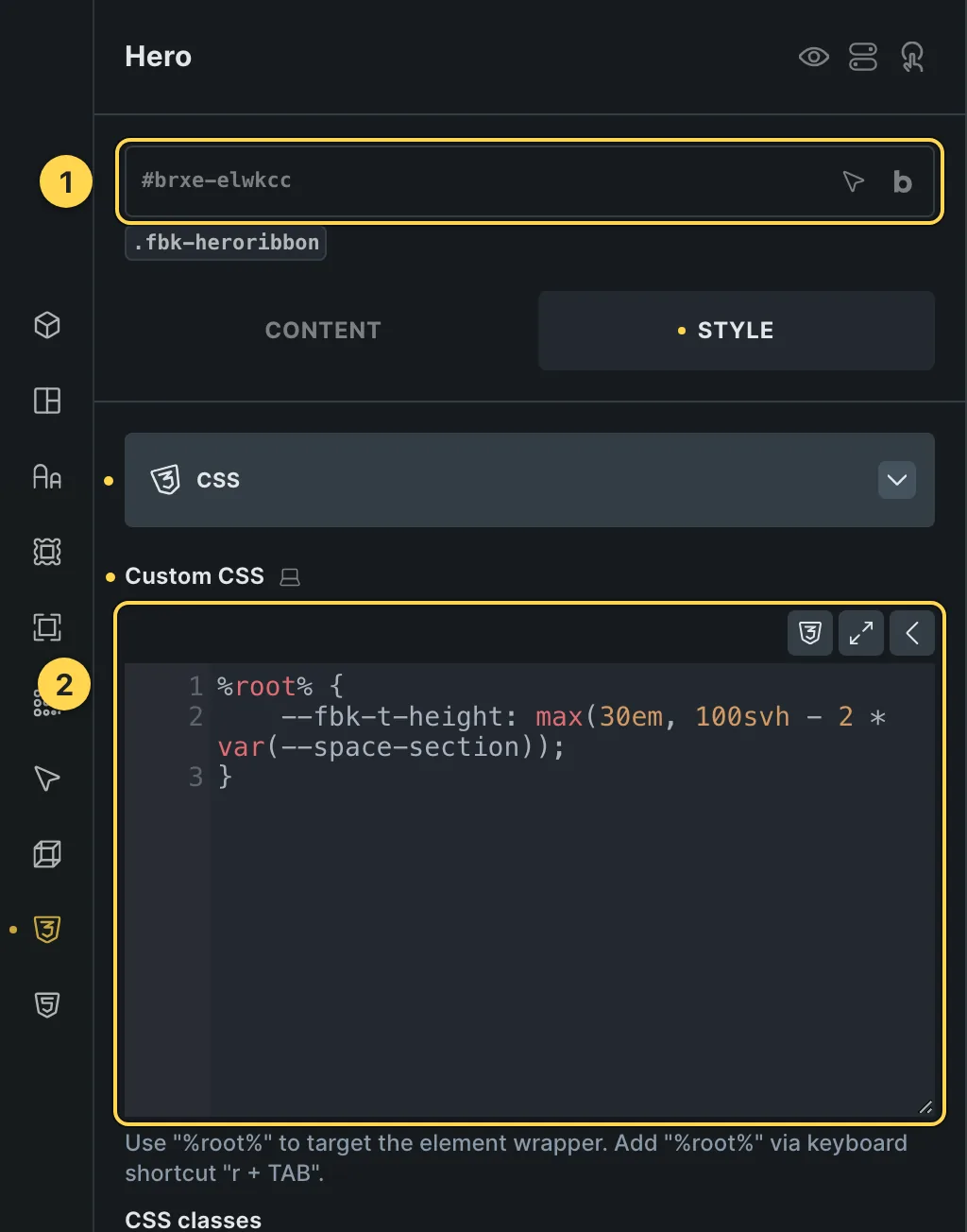
Task: Open the interactions hand-pointer icon
Action: (x=912, y=57)
